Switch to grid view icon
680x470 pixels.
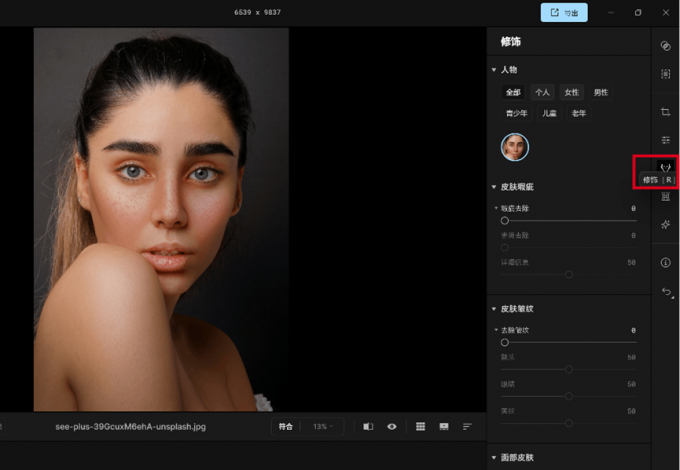point(420,426)
